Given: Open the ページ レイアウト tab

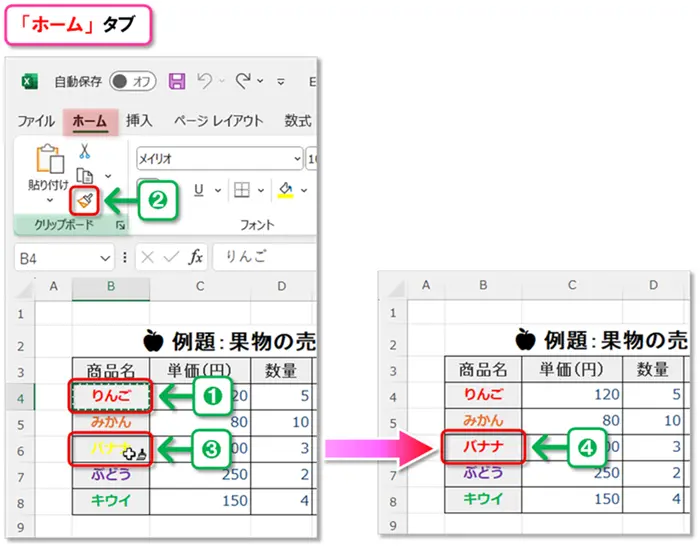Looking at the screenshot, I should [x=218, y=121].
